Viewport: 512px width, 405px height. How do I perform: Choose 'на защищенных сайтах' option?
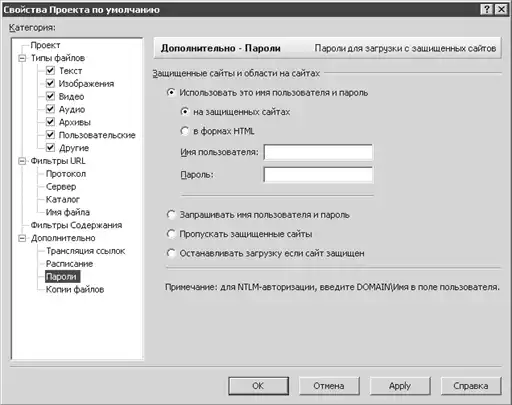point(185,112)
